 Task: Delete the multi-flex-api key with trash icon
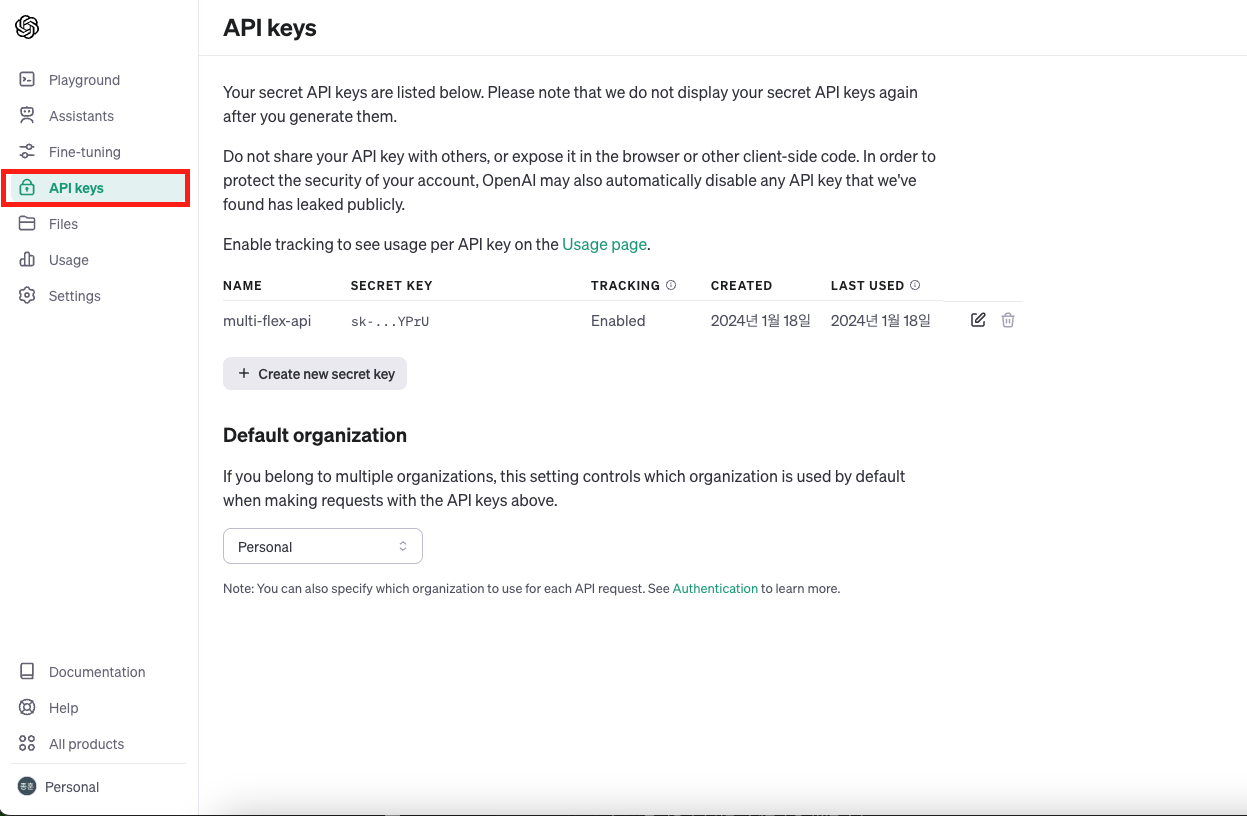click(1008, 320)
